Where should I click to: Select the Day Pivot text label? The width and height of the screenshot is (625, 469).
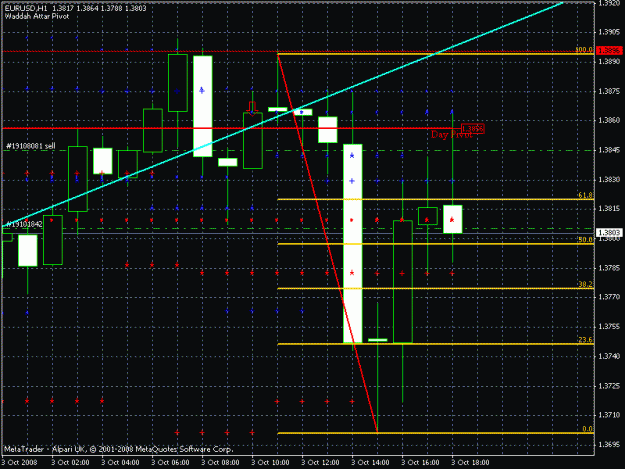coord(452,135)
